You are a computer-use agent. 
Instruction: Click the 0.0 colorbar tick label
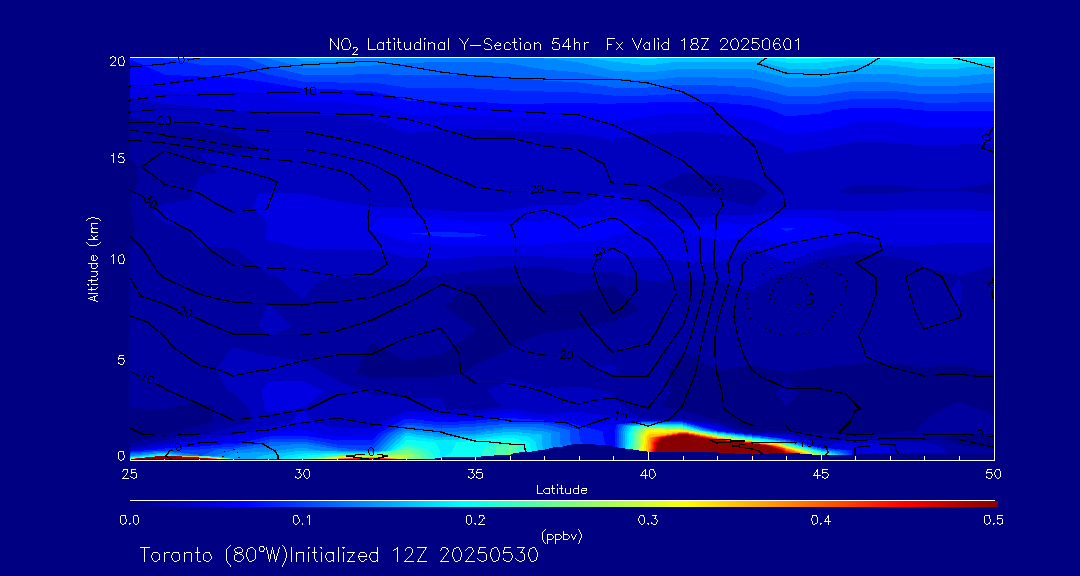[x=129, y=520]
